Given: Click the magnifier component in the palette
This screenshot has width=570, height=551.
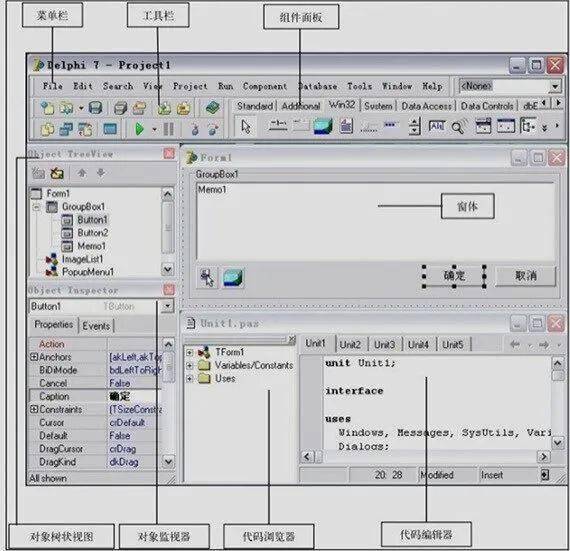Looking at the screenshot, I should 457,127.
